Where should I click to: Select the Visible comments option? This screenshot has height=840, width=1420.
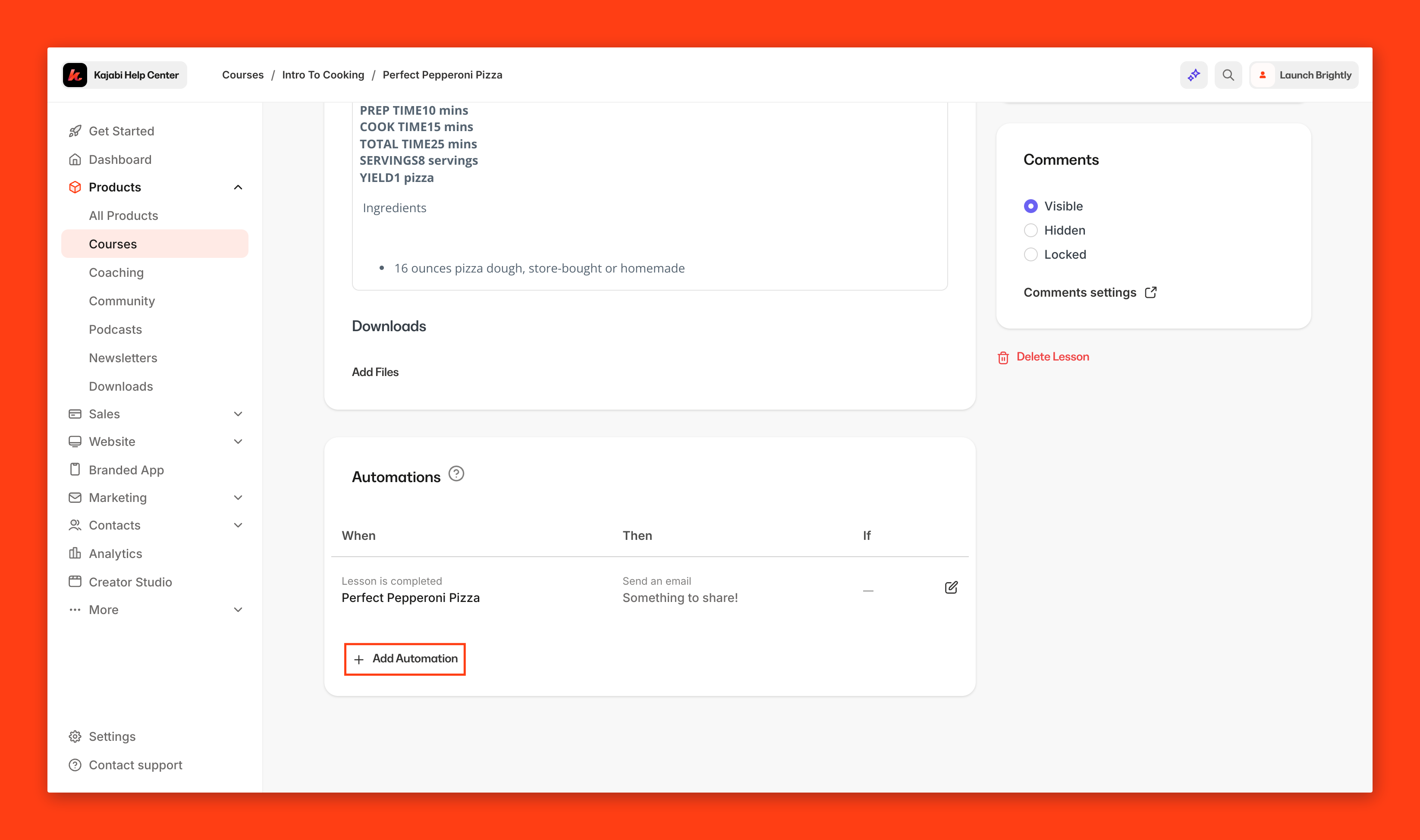click(x=1030, y=206)
